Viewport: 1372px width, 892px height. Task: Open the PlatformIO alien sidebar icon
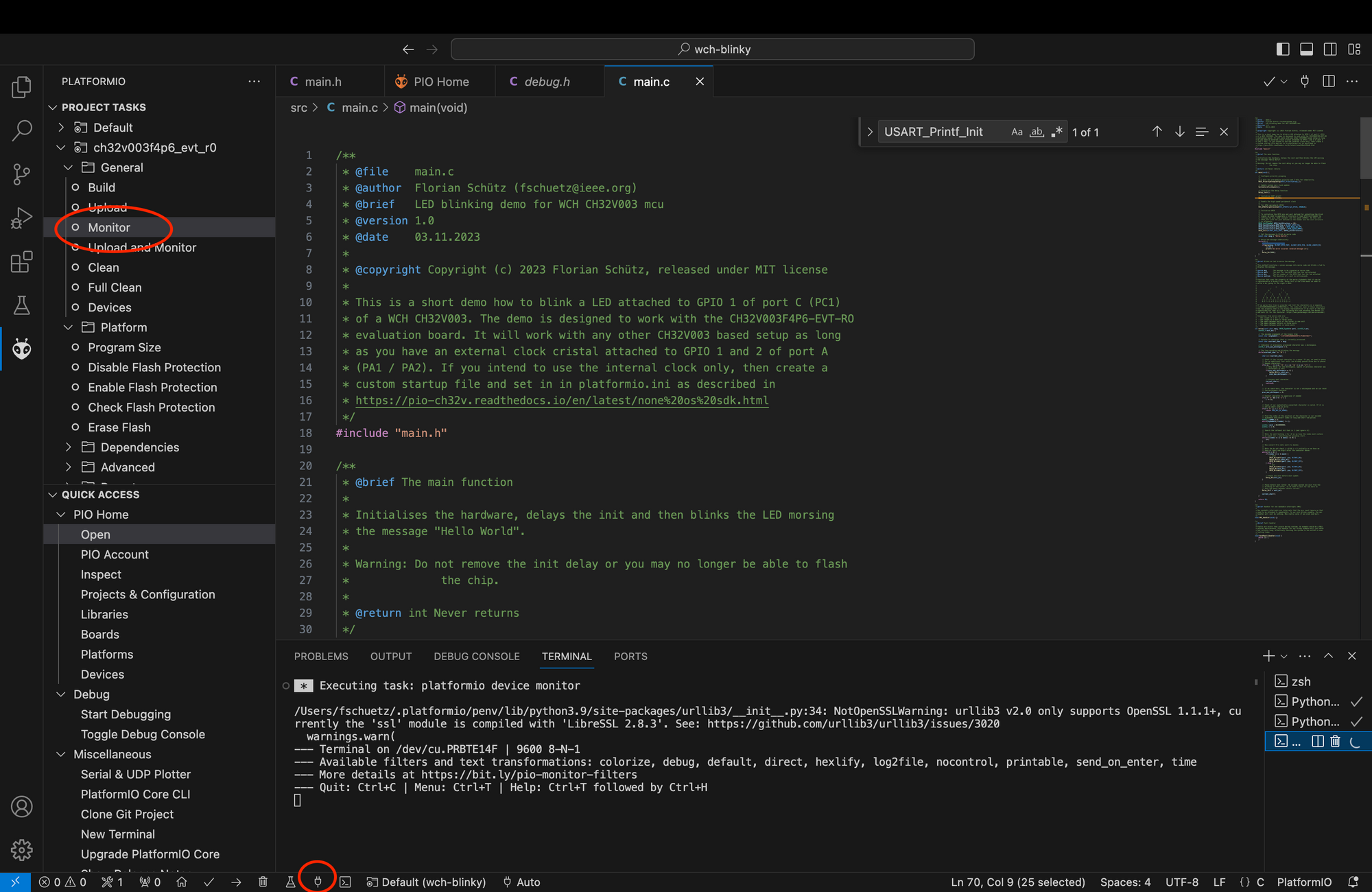point(22,349)
